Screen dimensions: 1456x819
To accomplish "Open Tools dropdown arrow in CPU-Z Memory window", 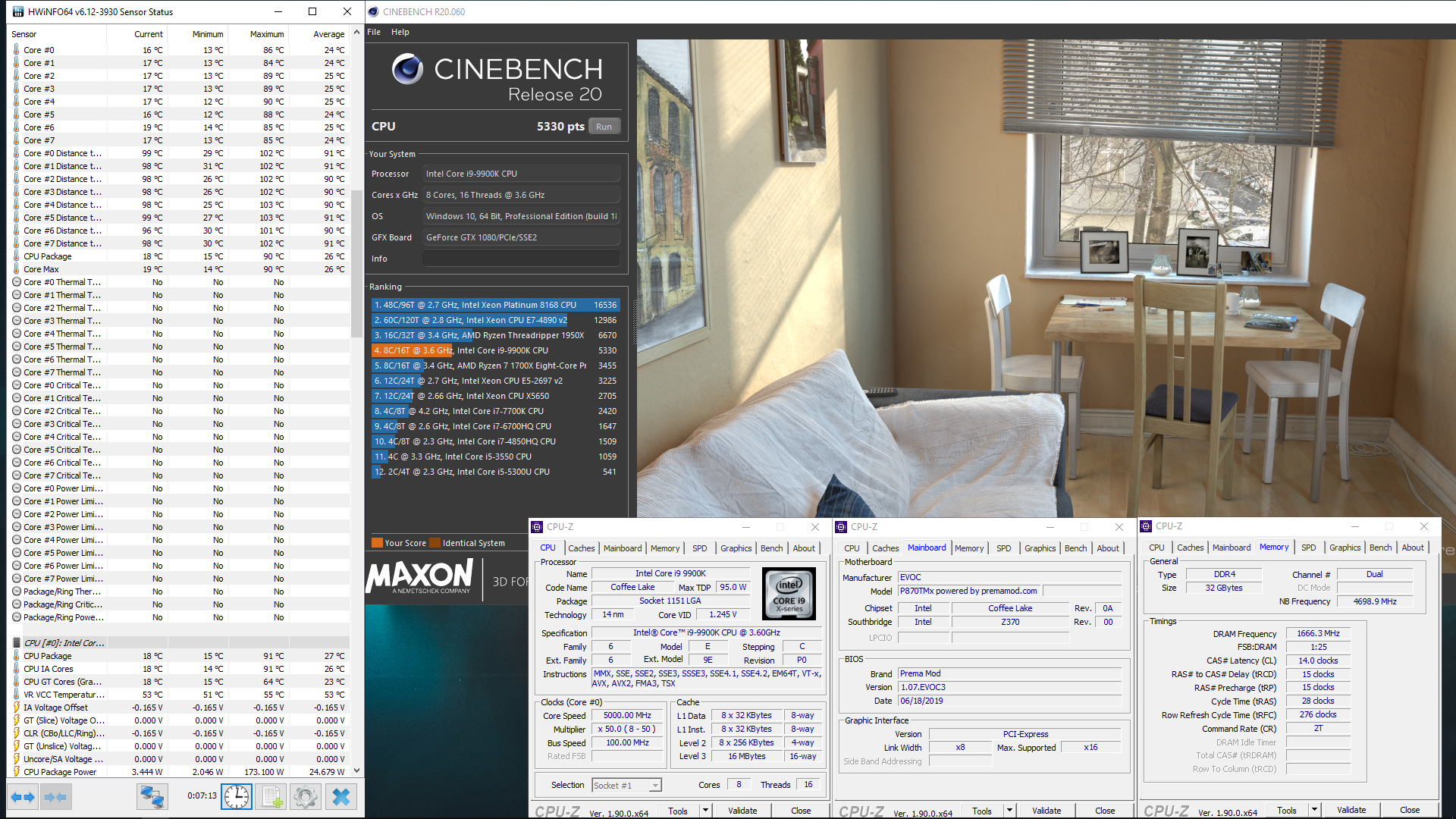I will point(1314,810).
